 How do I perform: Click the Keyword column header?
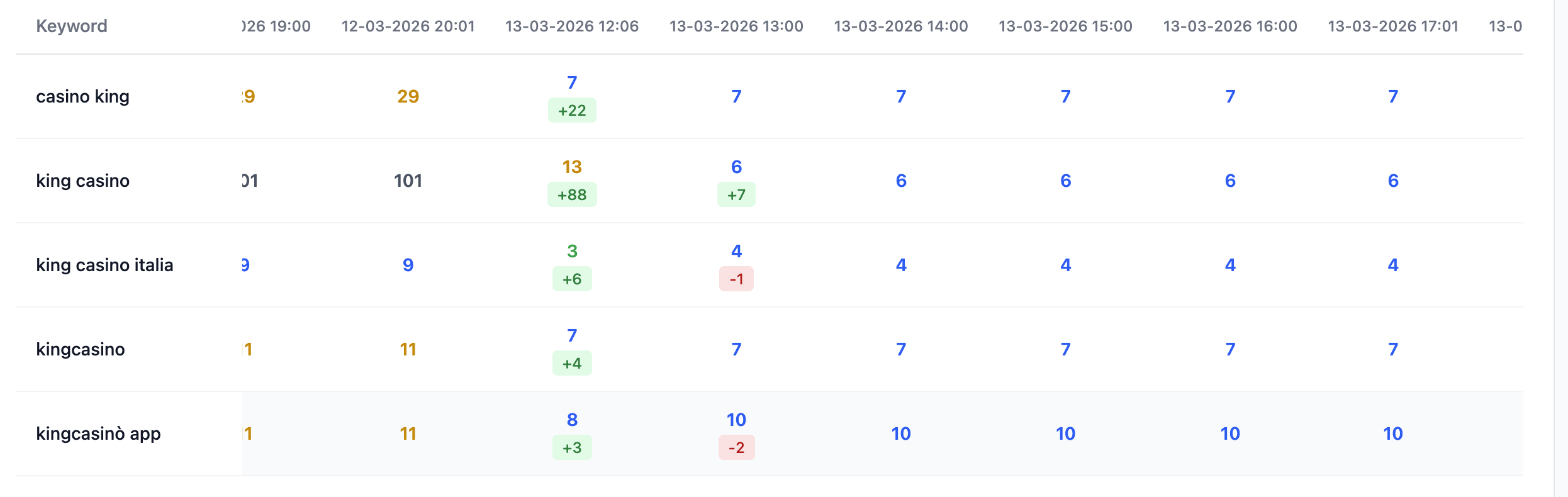(72, 26)
